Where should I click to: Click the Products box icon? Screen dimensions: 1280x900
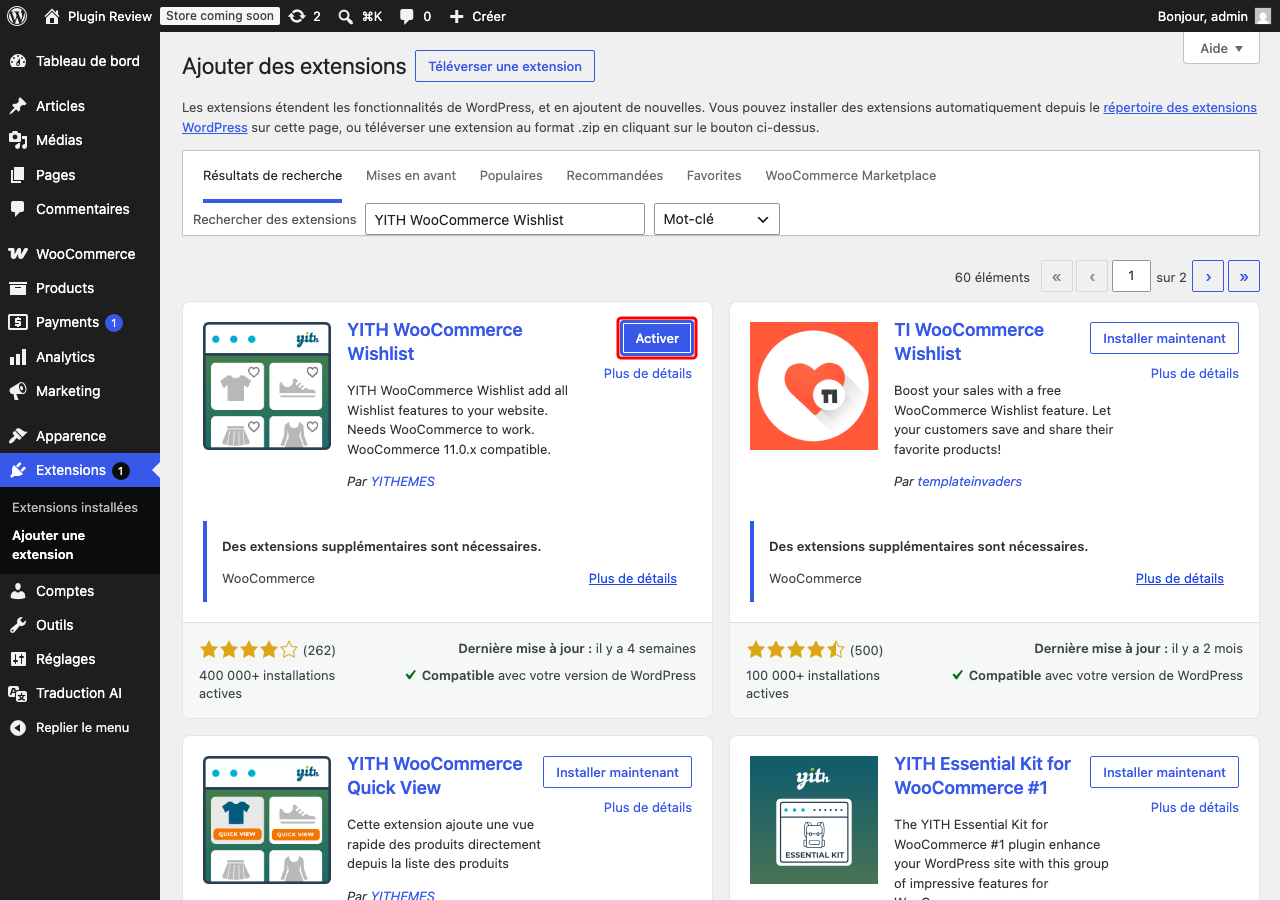tap(18, 288)
